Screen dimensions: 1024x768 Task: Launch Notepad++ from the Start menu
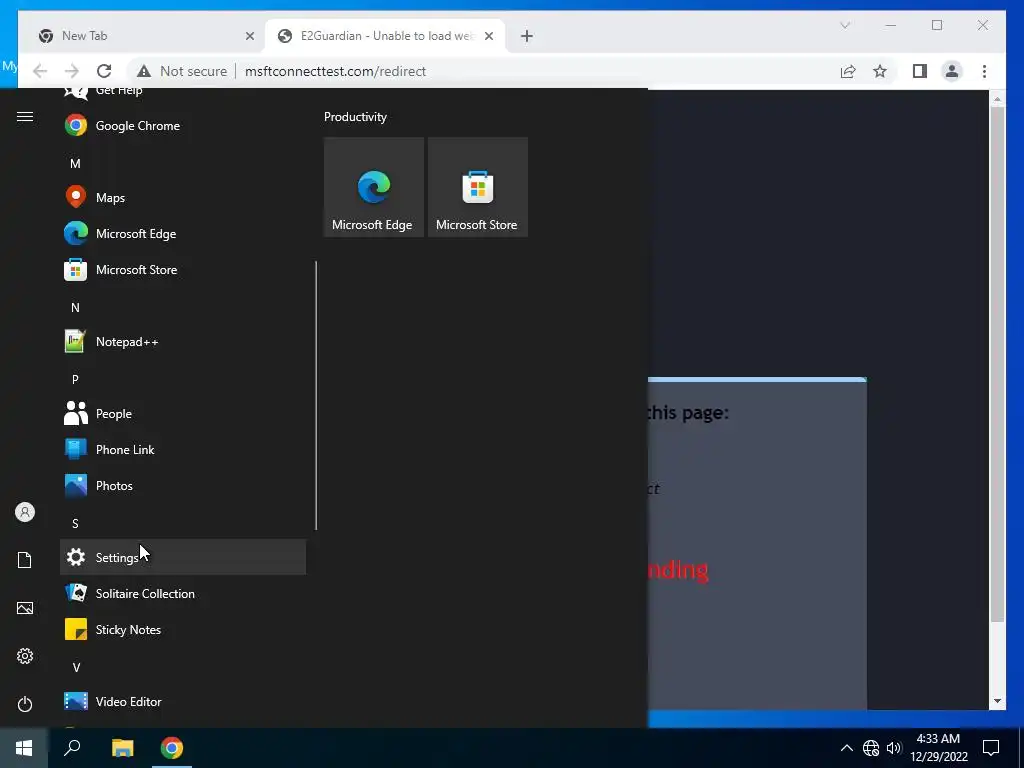[183, 342]
